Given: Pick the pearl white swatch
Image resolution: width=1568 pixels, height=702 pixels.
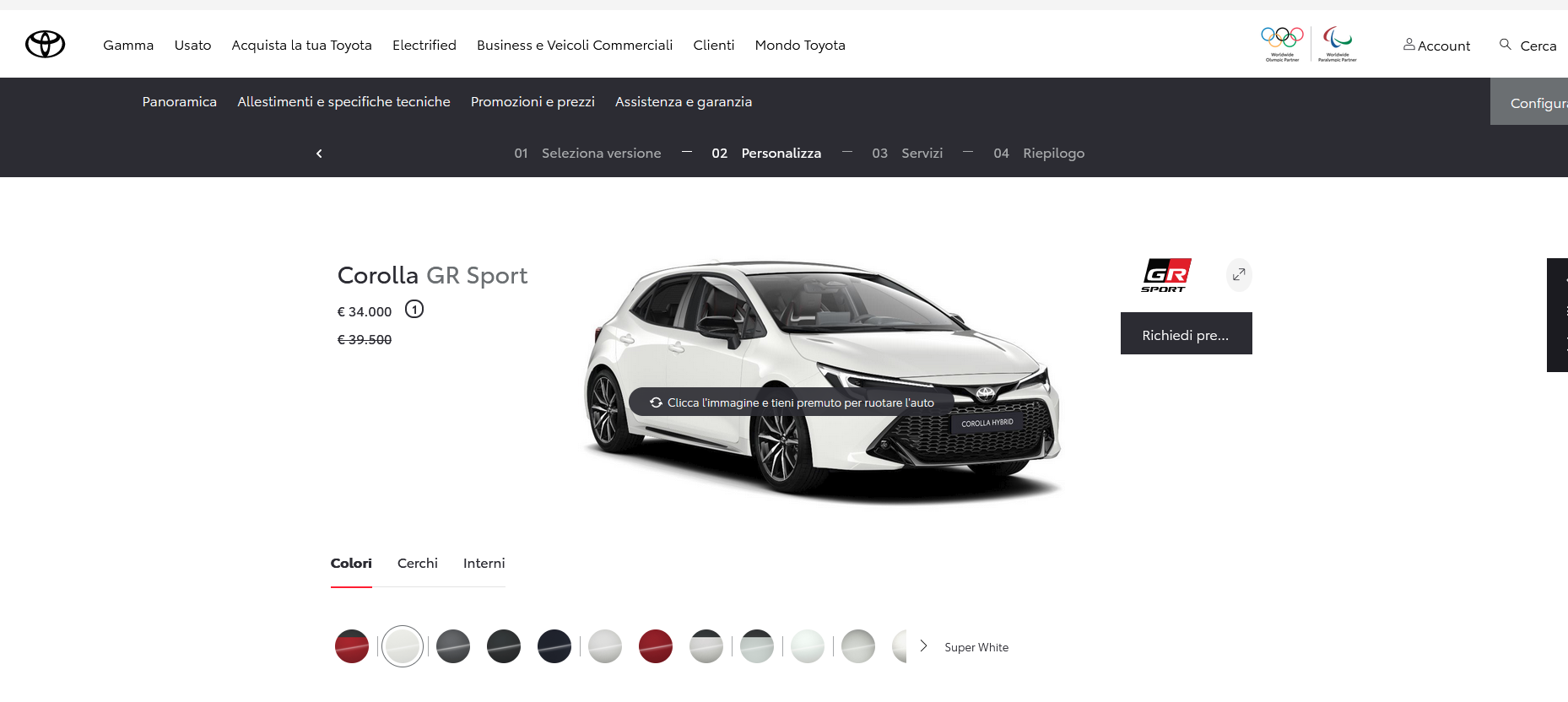Looking at the screenshot, I should pyautogui.click(x=808, y=646).
